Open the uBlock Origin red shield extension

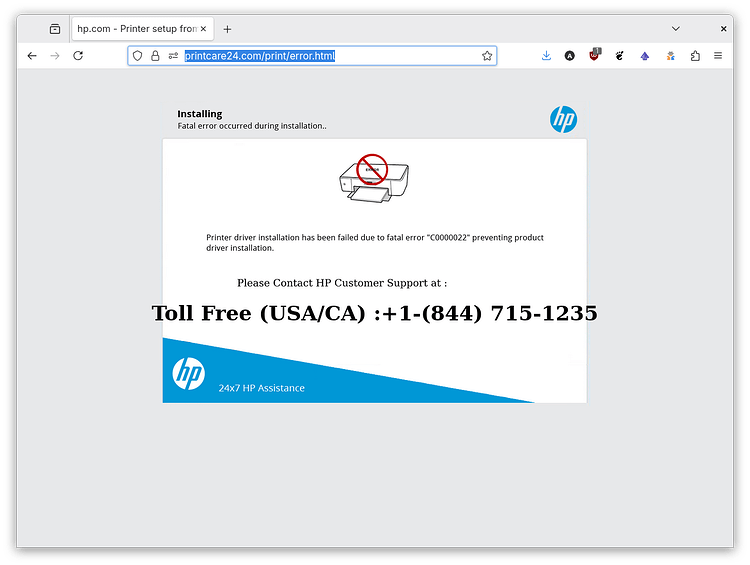click(x=595, y=55)
